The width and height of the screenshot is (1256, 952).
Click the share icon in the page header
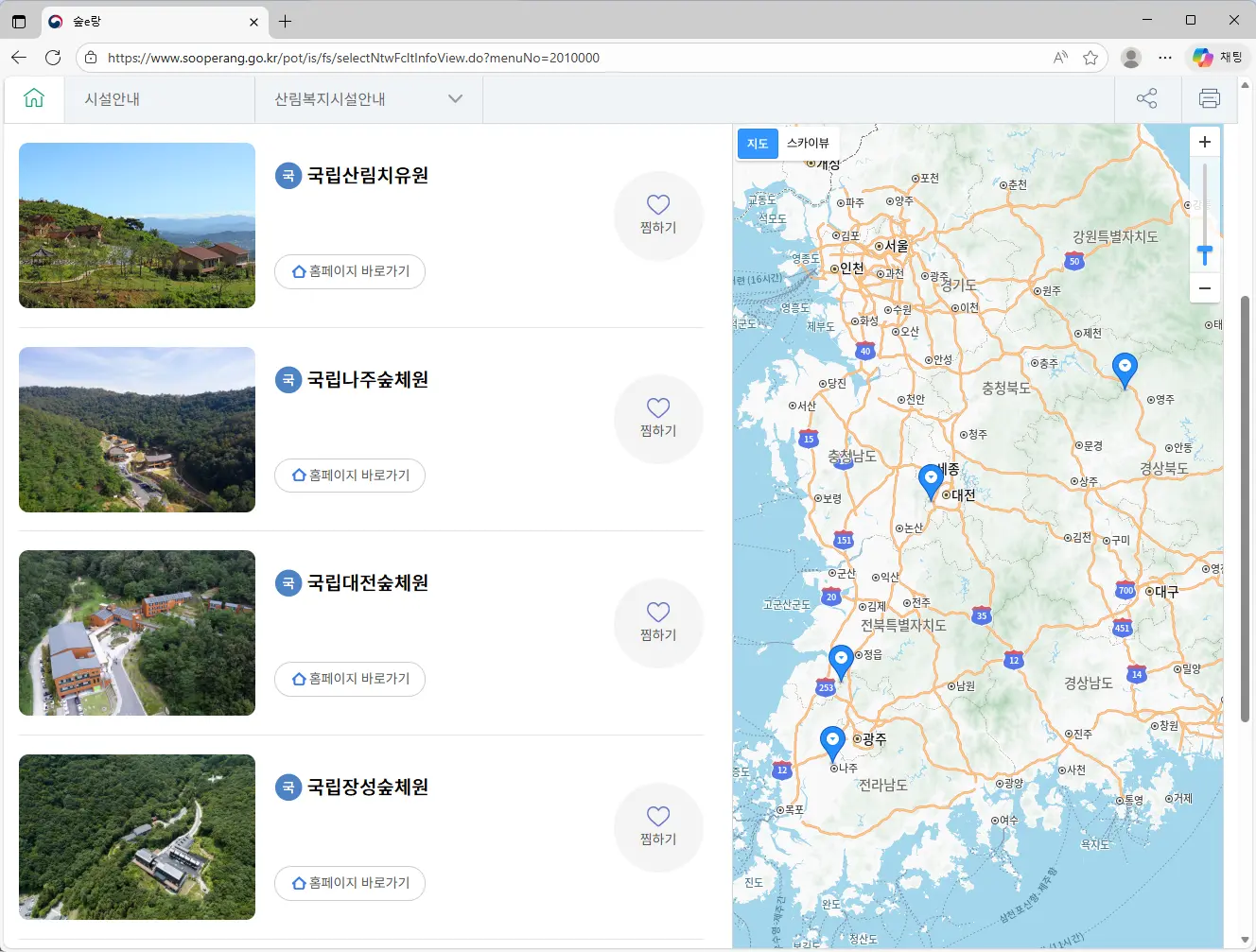tap(1146, 98)
